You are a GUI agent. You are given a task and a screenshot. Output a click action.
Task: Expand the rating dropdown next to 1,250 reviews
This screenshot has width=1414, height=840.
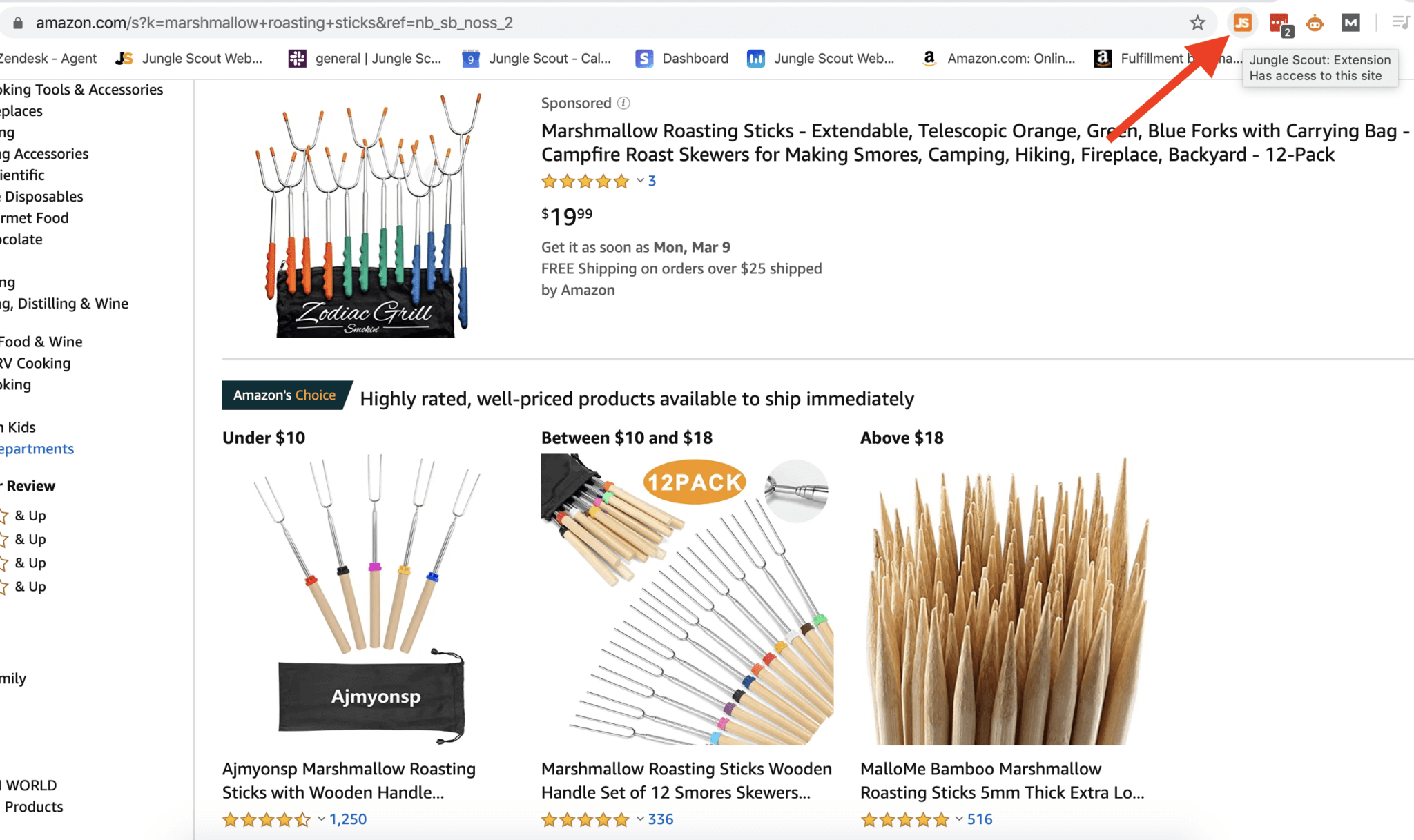tap(320, 819)
